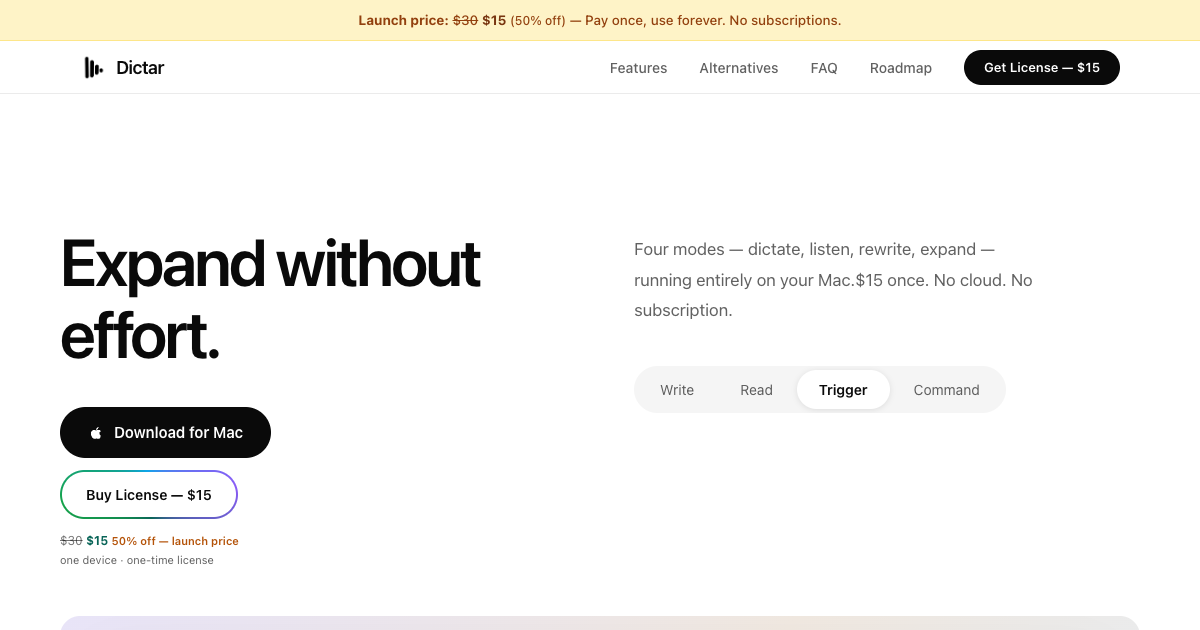Click Buy License — $15 outlined button

pos(149,495)
